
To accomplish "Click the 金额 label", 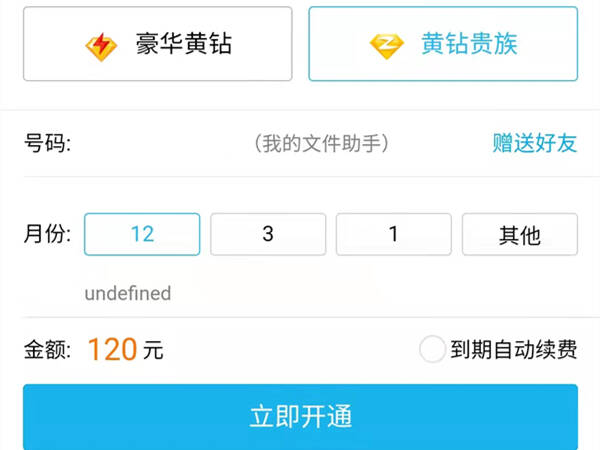I will (47, 350).
